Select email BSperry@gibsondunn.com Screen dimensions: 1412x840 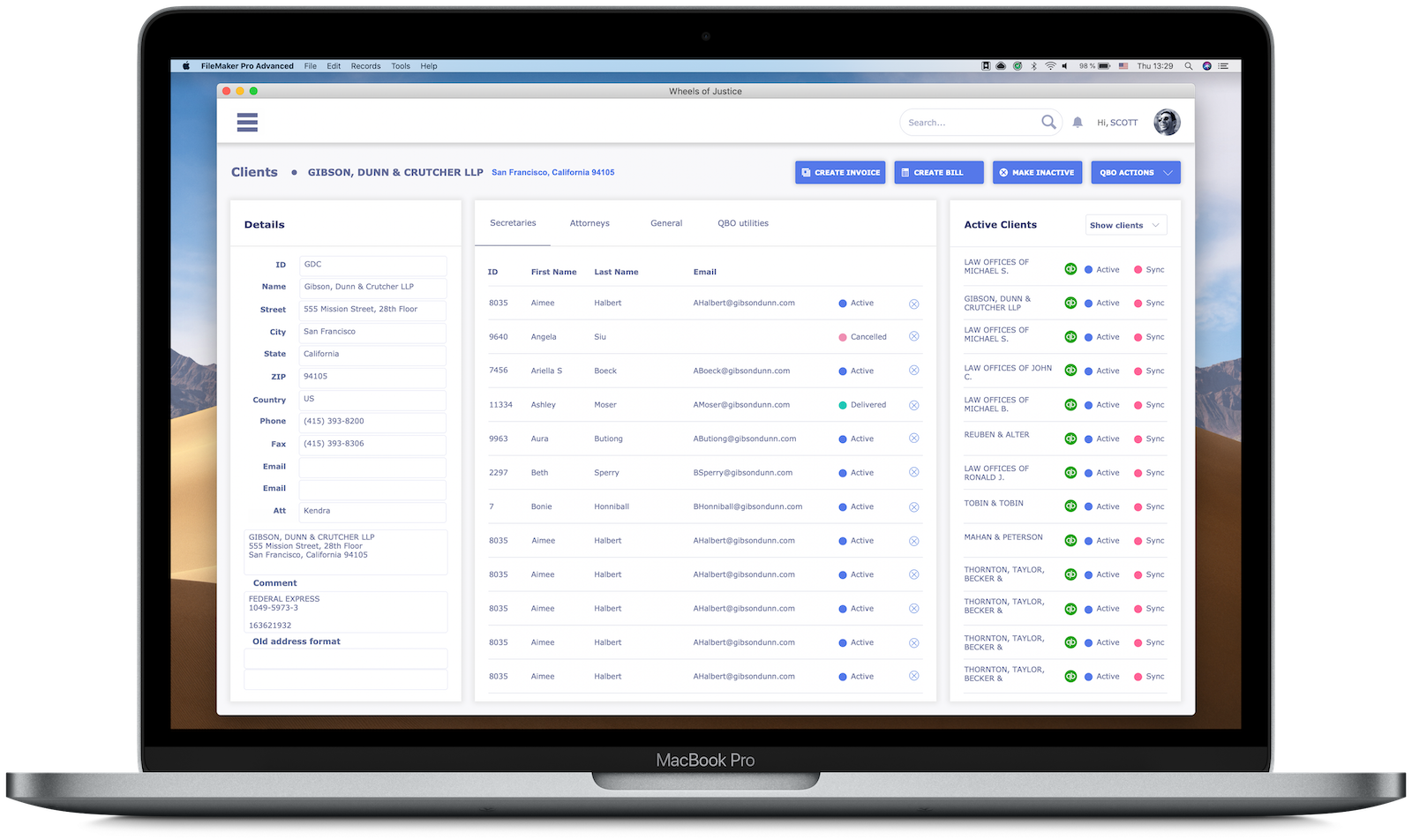[x=743, y=472]
